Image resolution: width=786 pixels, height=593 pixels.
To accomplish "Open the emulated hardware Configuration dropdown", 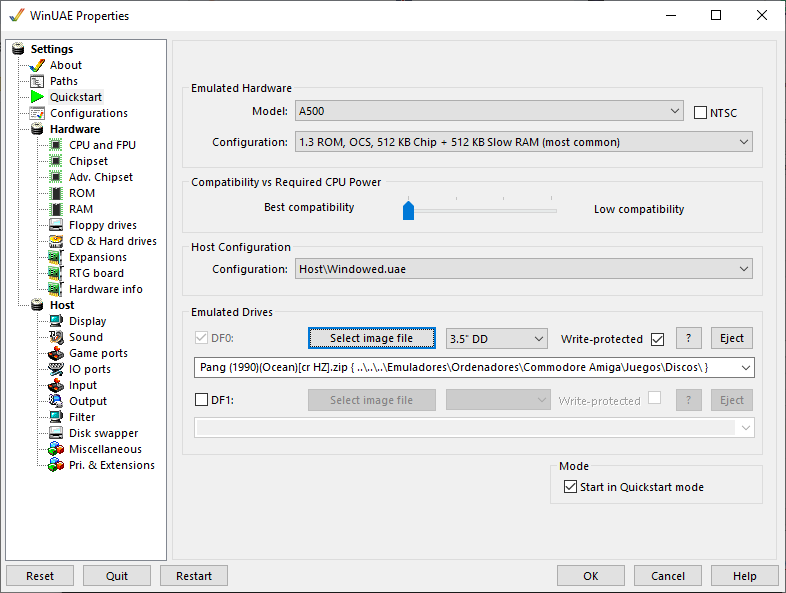I will pyautogui.click(x=524, y=142).
